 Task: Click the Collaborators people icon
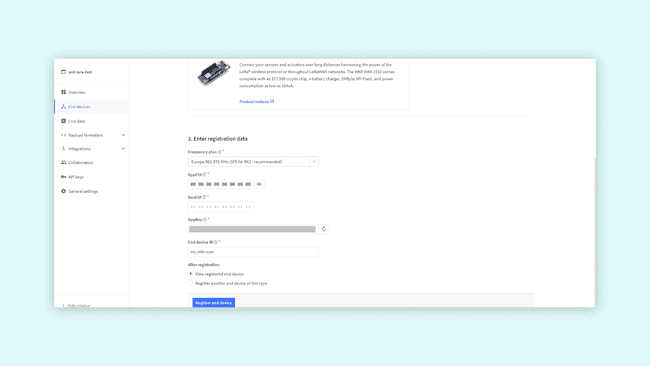point(63,162)
